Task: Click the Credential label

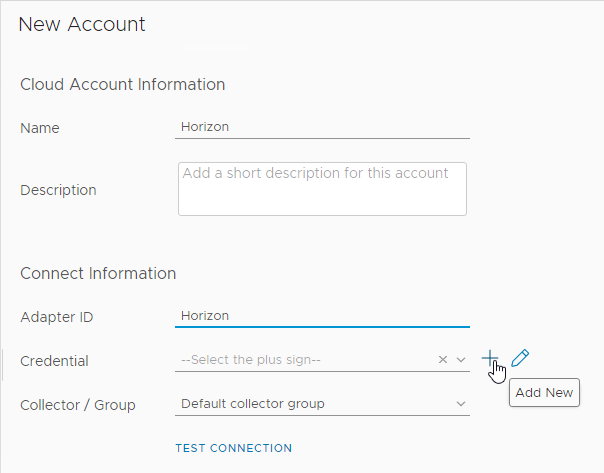Action: coord(54,361)
